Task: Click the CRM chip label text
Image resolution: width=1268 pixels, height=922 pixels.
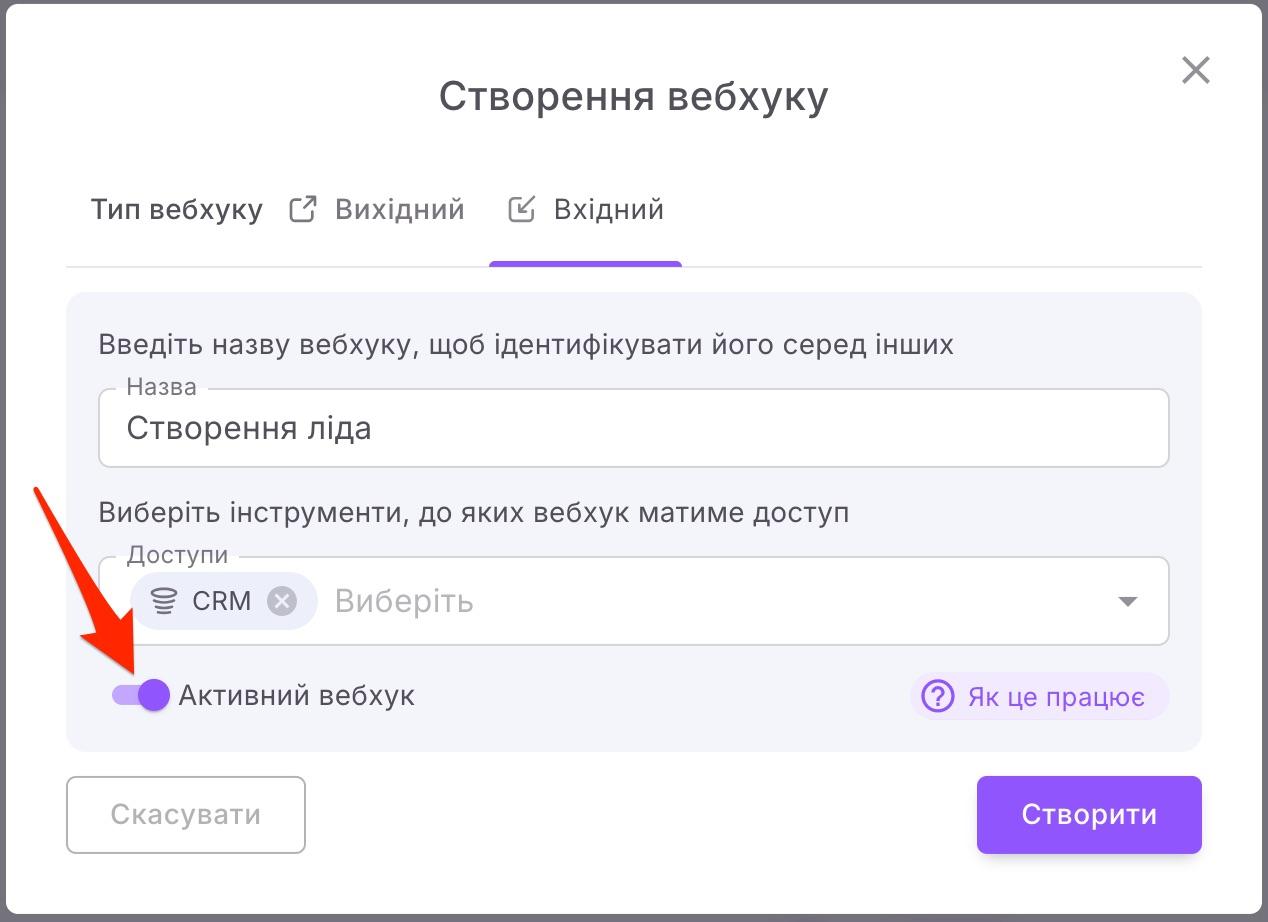Action: pos(222,601)
